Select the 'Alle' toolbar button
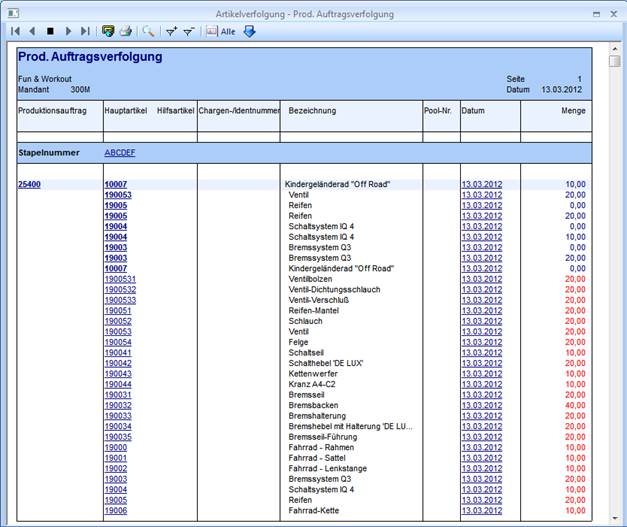627x527 pixels. 220,32
